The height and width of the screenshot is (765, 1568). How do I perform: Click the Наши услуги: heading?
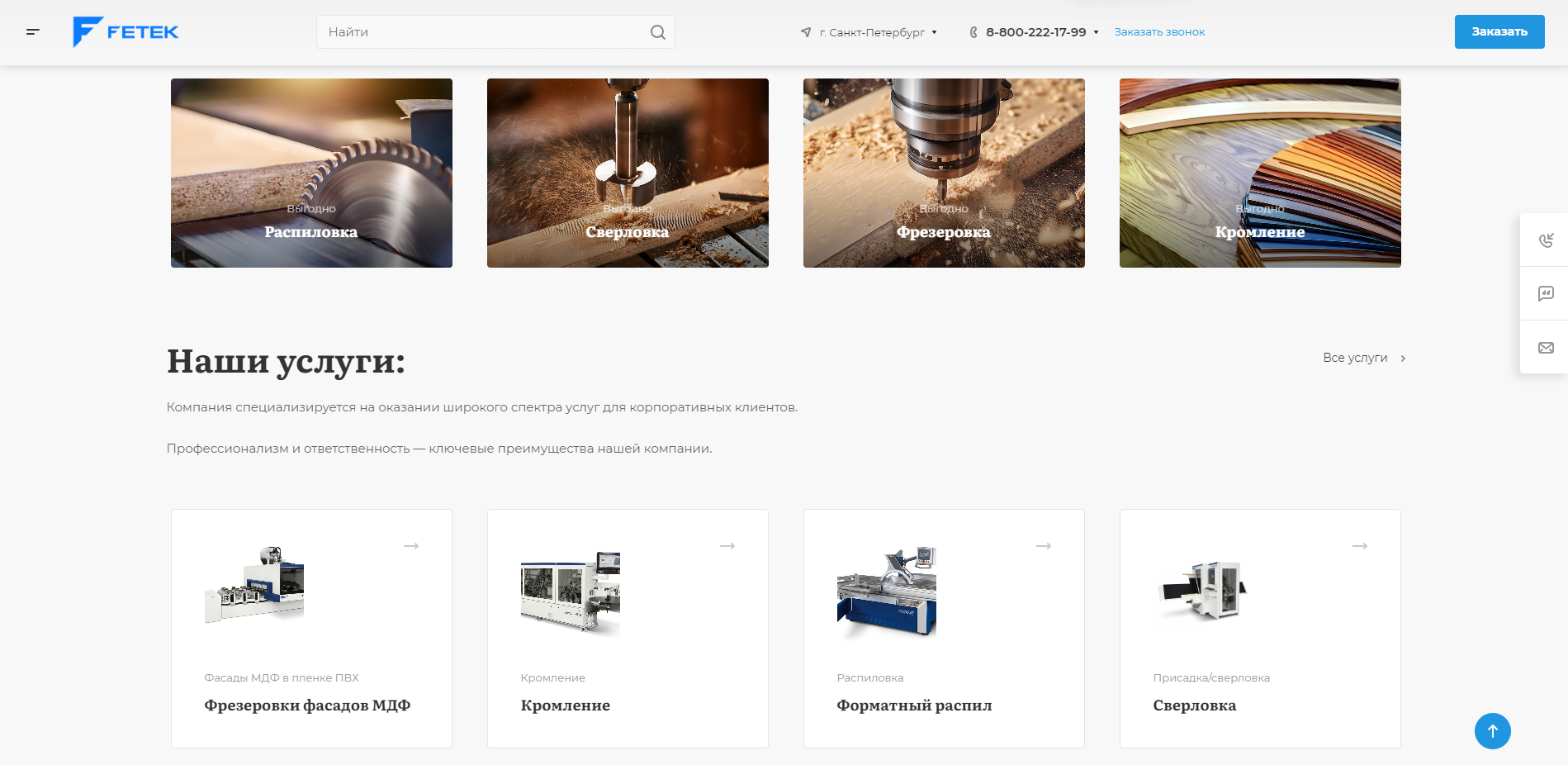(286, 361)
